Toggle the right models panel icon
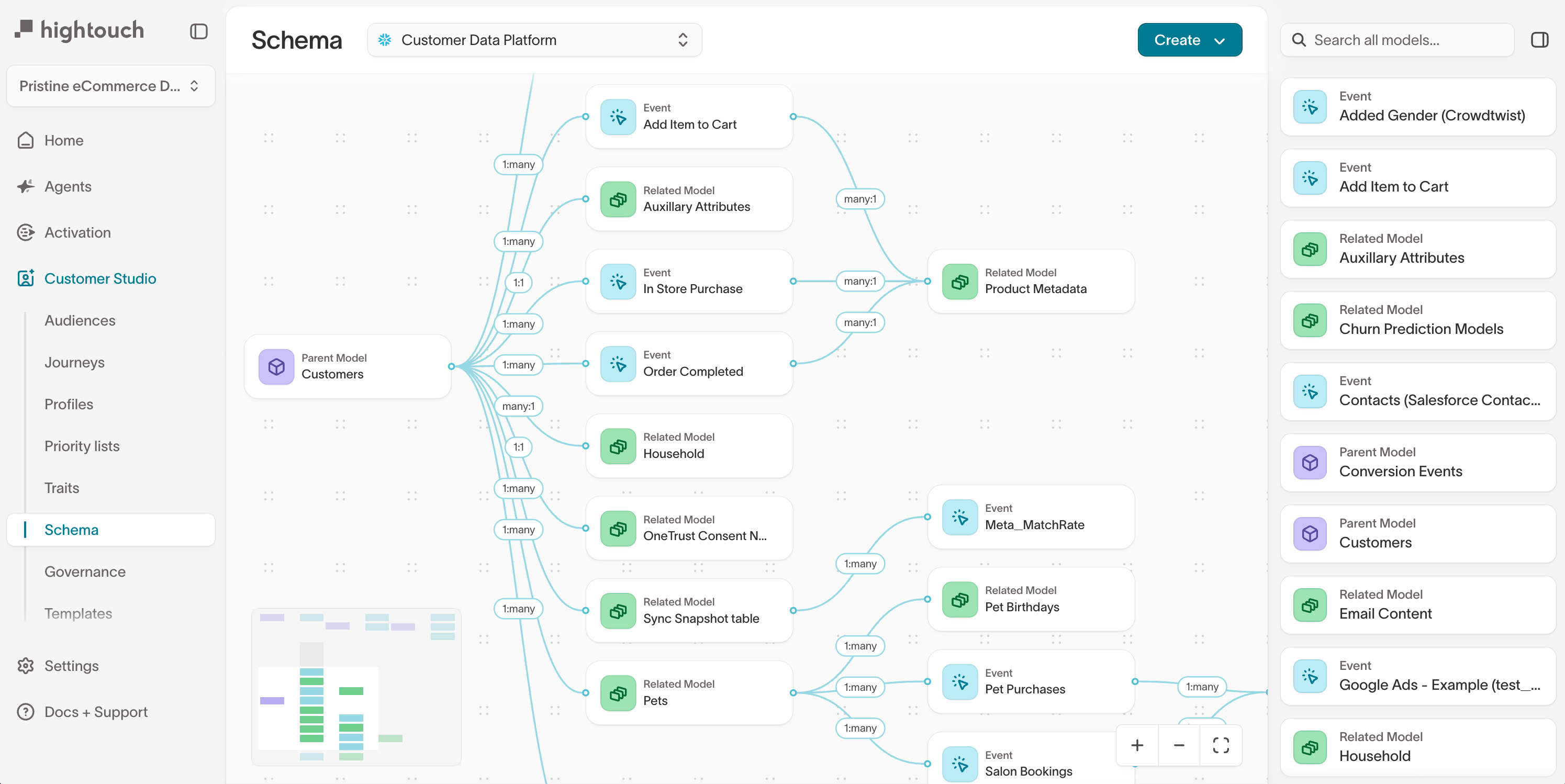1565x784 pixels. [1539, 40]
